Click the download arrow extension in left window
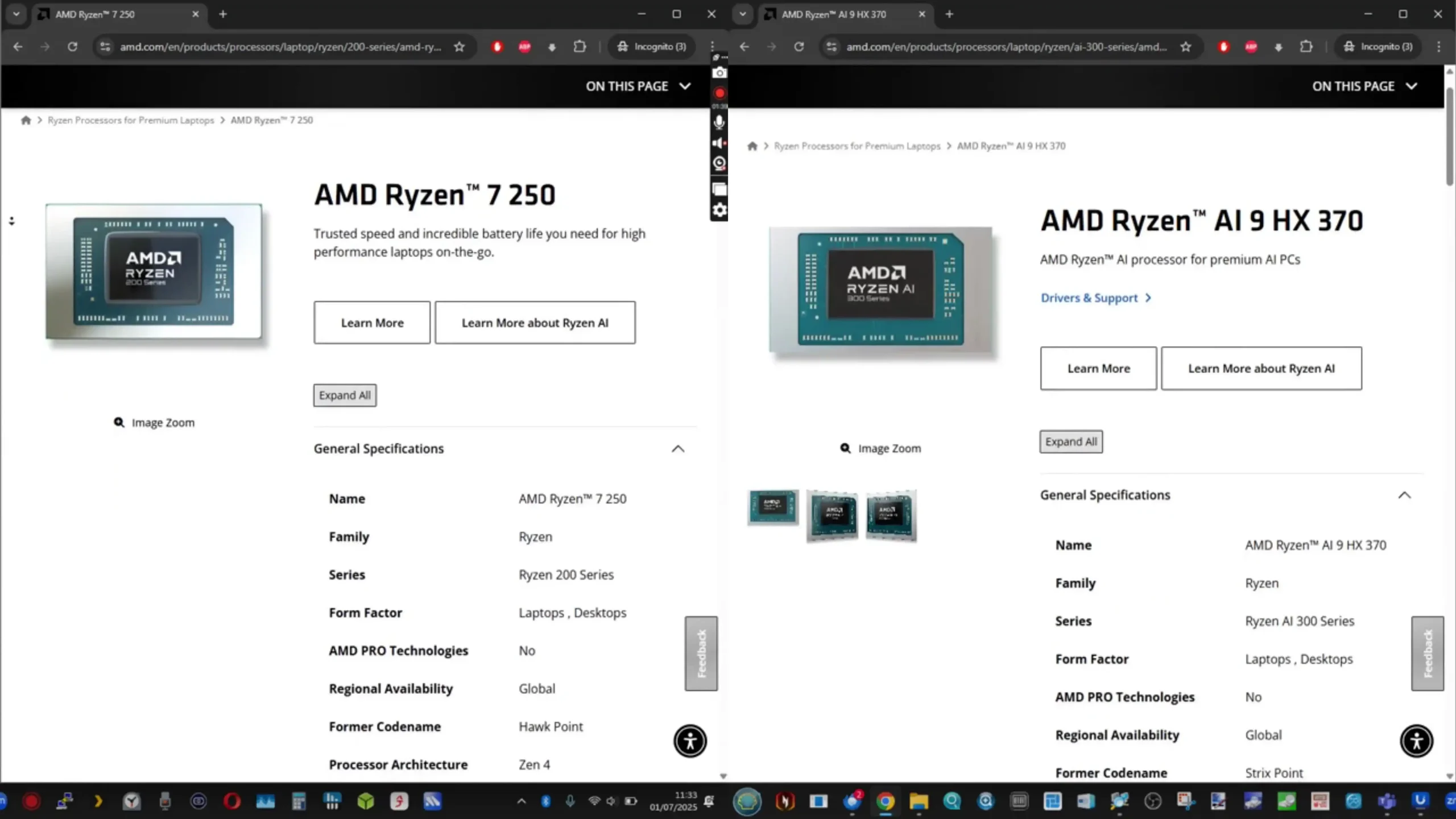This screenshot has height=819, width=1456. coord(552,47)
